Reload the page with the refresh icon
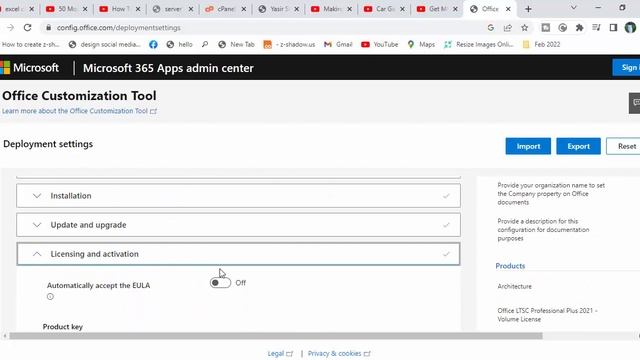This screenshot has height=360, width=640. (x=27, y=28)
